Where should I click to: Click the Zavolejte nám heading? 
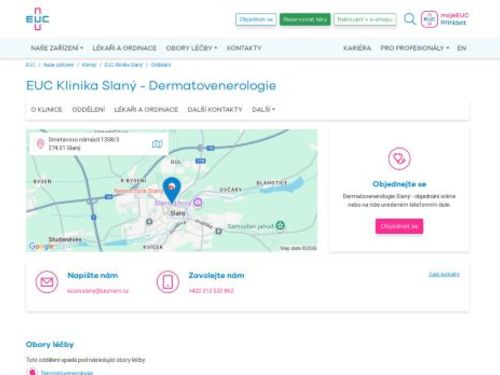216,275
